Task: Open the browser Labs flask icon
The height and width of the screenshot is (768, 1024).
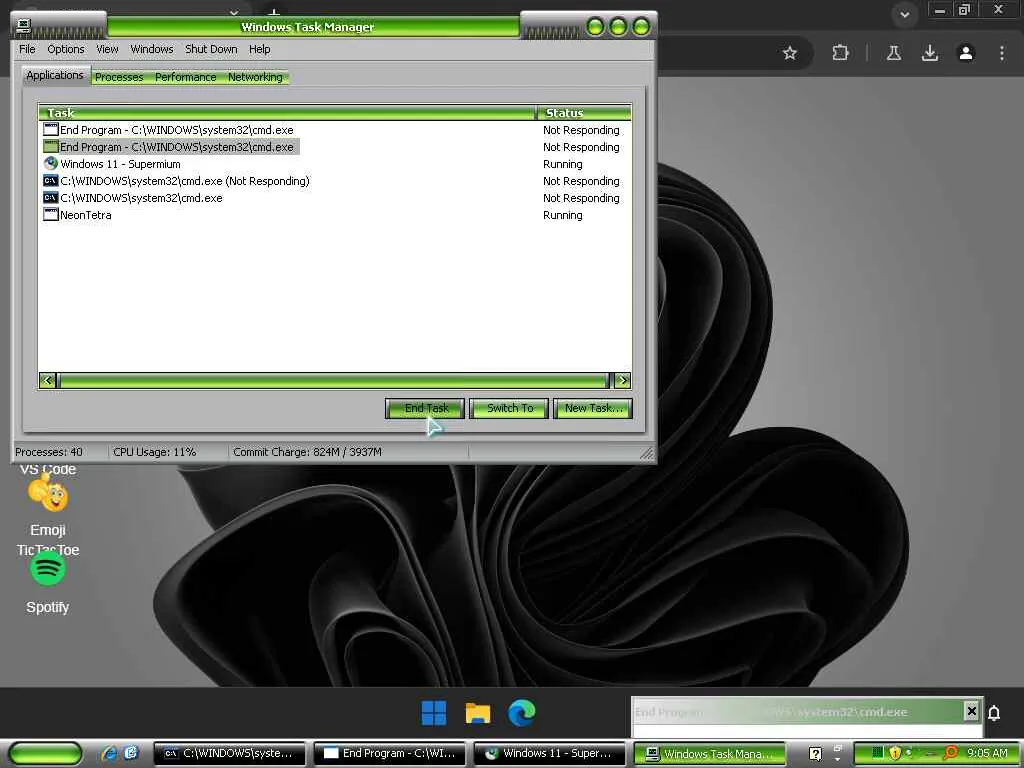Action: [894, 53]
